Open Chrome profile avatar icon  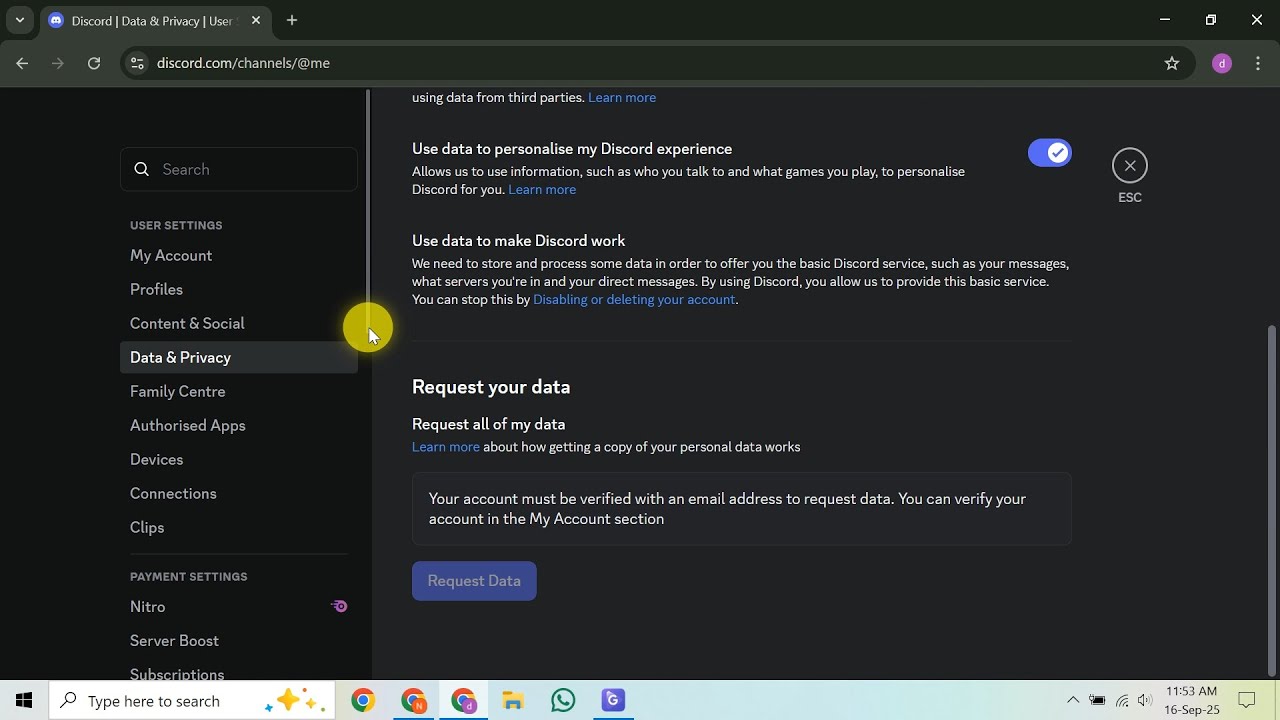pos(1221,63)
